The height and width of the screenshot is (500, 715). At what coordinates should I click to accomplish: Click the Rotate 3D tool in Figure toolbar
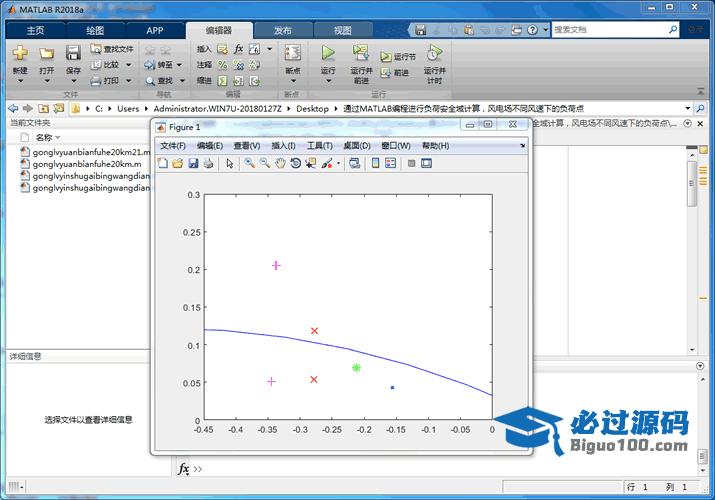[296, 163]
